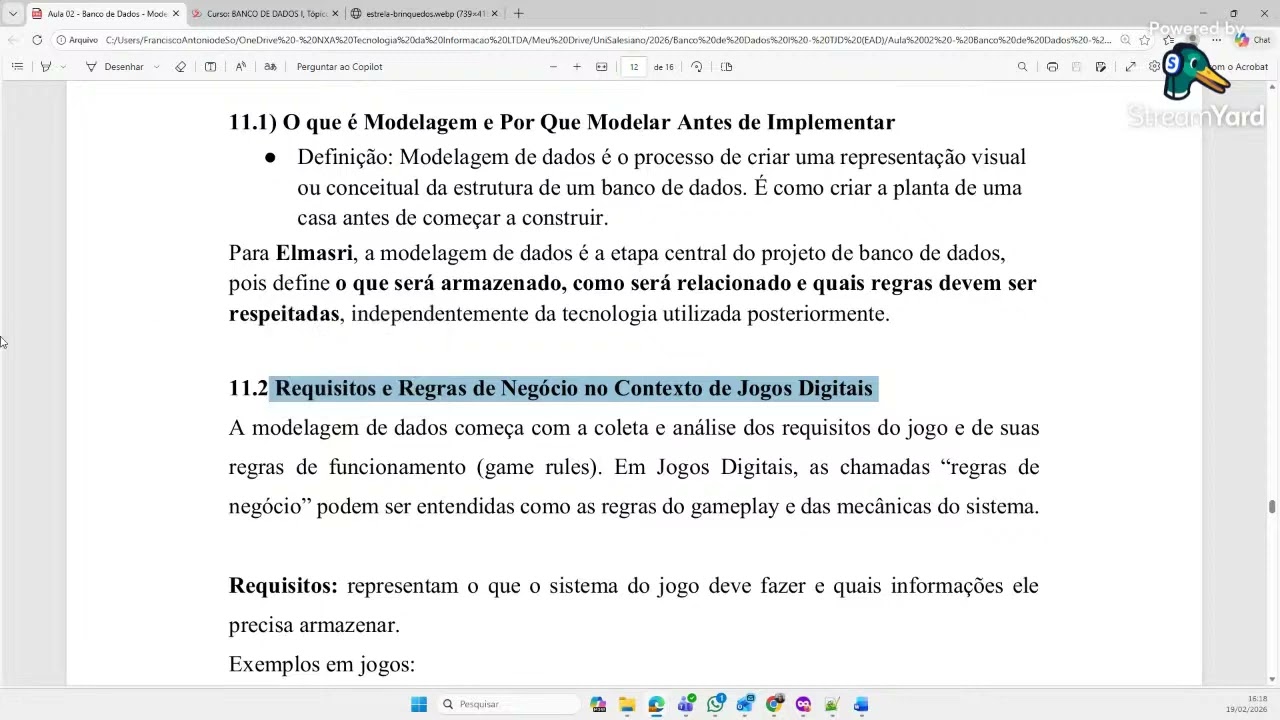Viewport: 1280px width, 720px height.
Task: Click Perguntar ao Copilot
Action: 339,67
